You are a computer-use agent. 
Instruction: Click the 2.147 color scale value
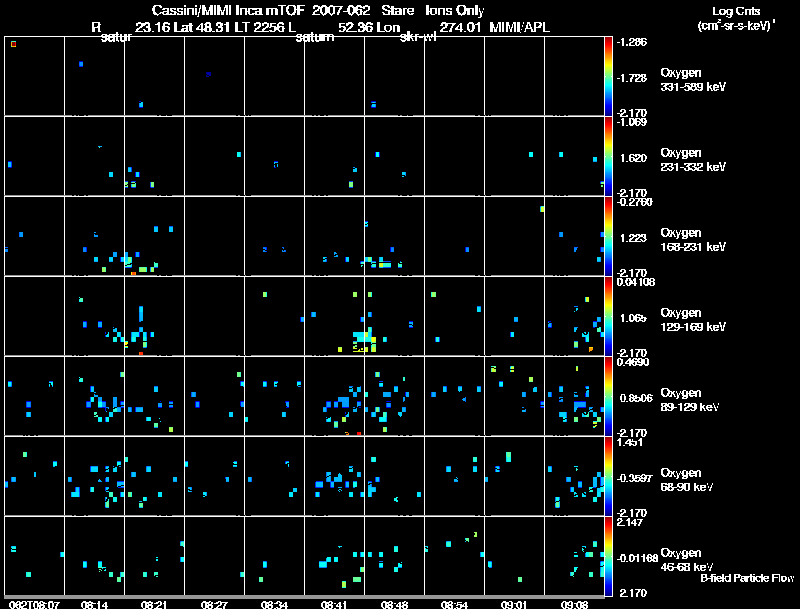[630, 522]
